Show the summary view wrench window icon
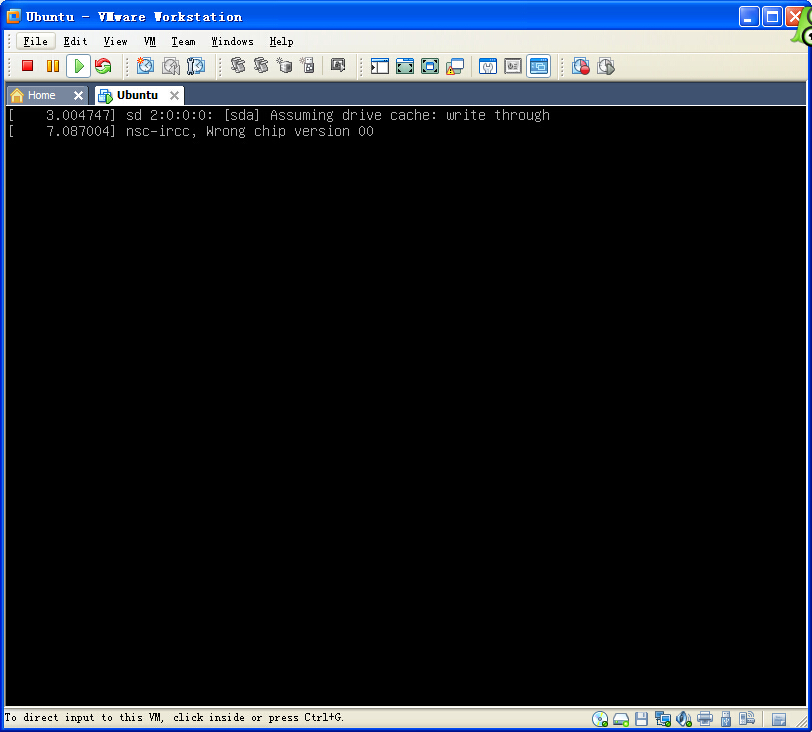This screenshot has height=732, width=812. pos(488,66)
